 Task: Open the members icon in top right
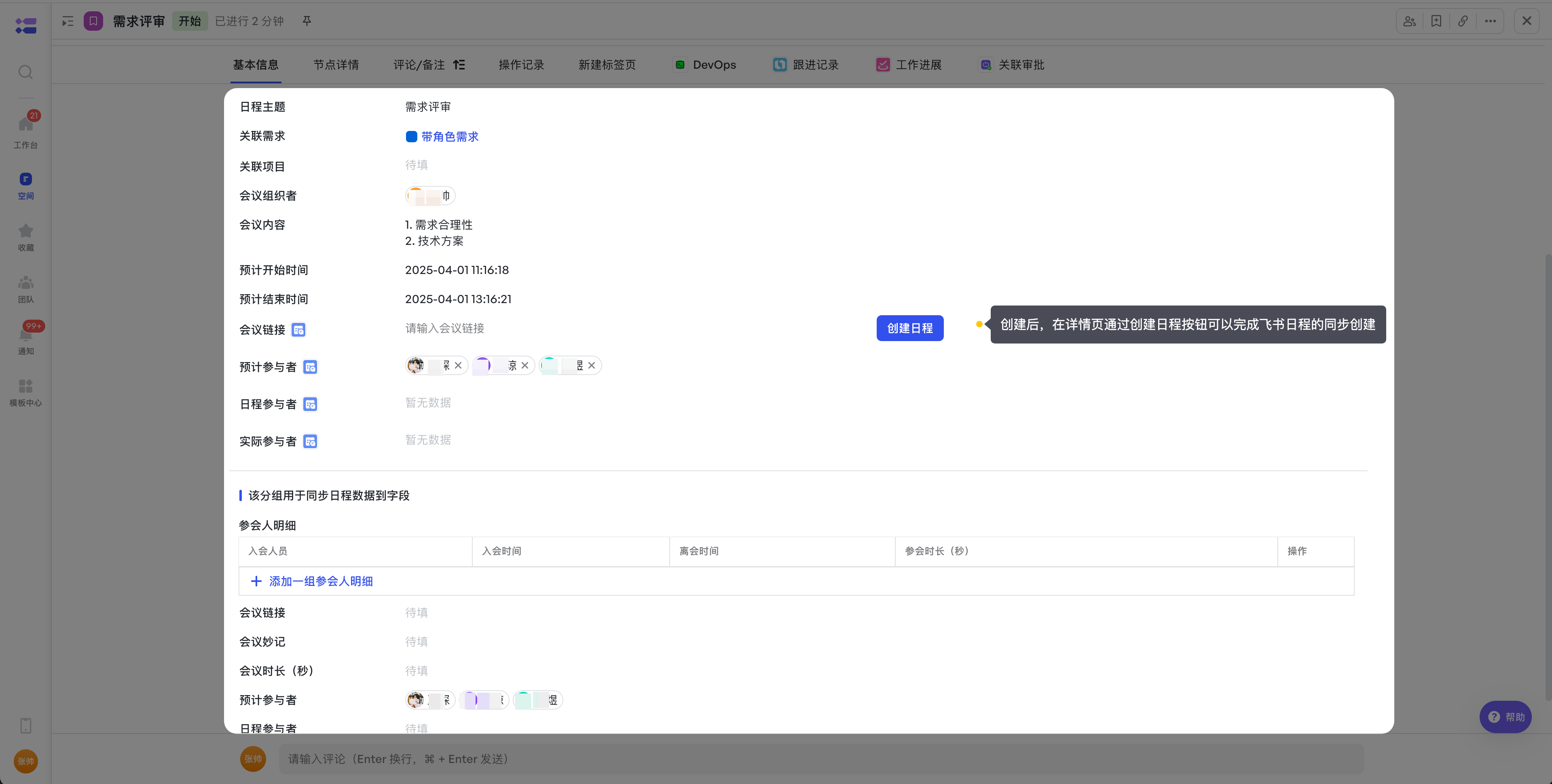1409,21
